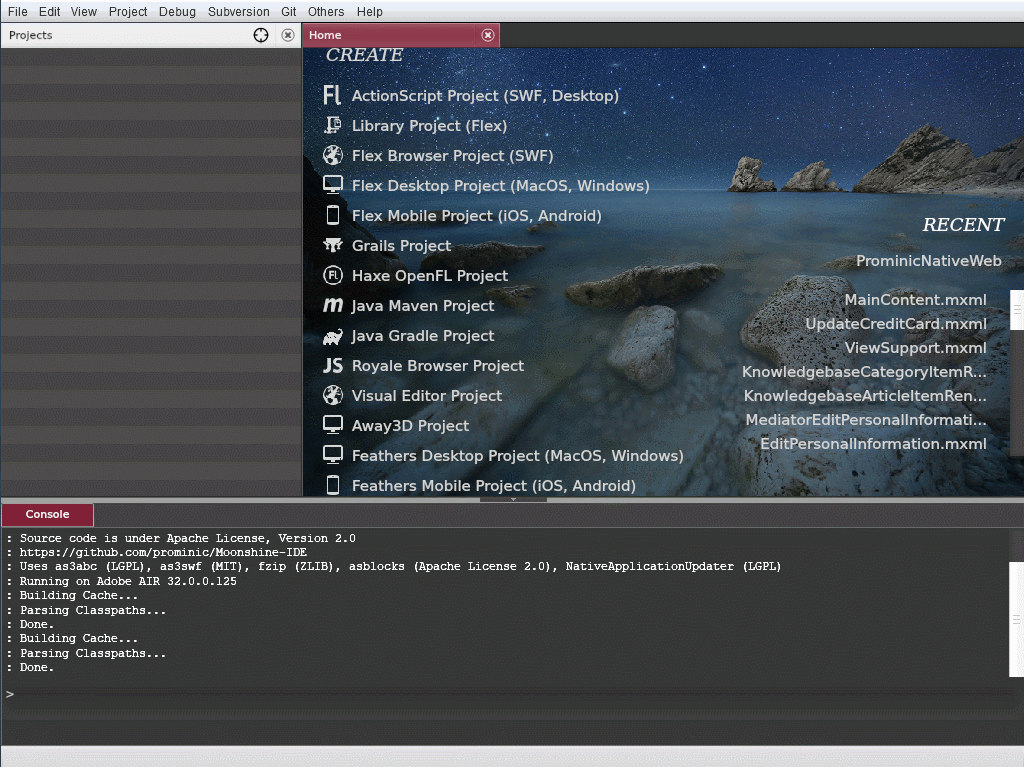The height and width of the screenshot is (767, 1024).
Task: Open the Subversion menu
Action: 238,11
